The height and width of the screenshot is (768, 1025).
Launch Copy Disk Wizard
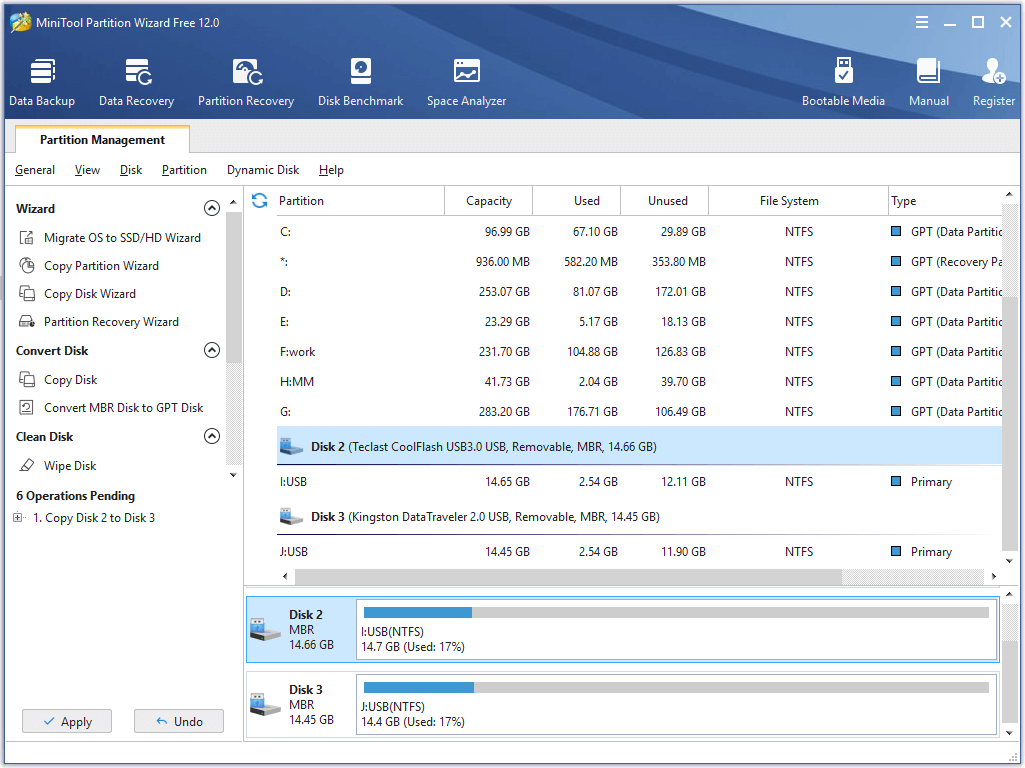[90, 293]
